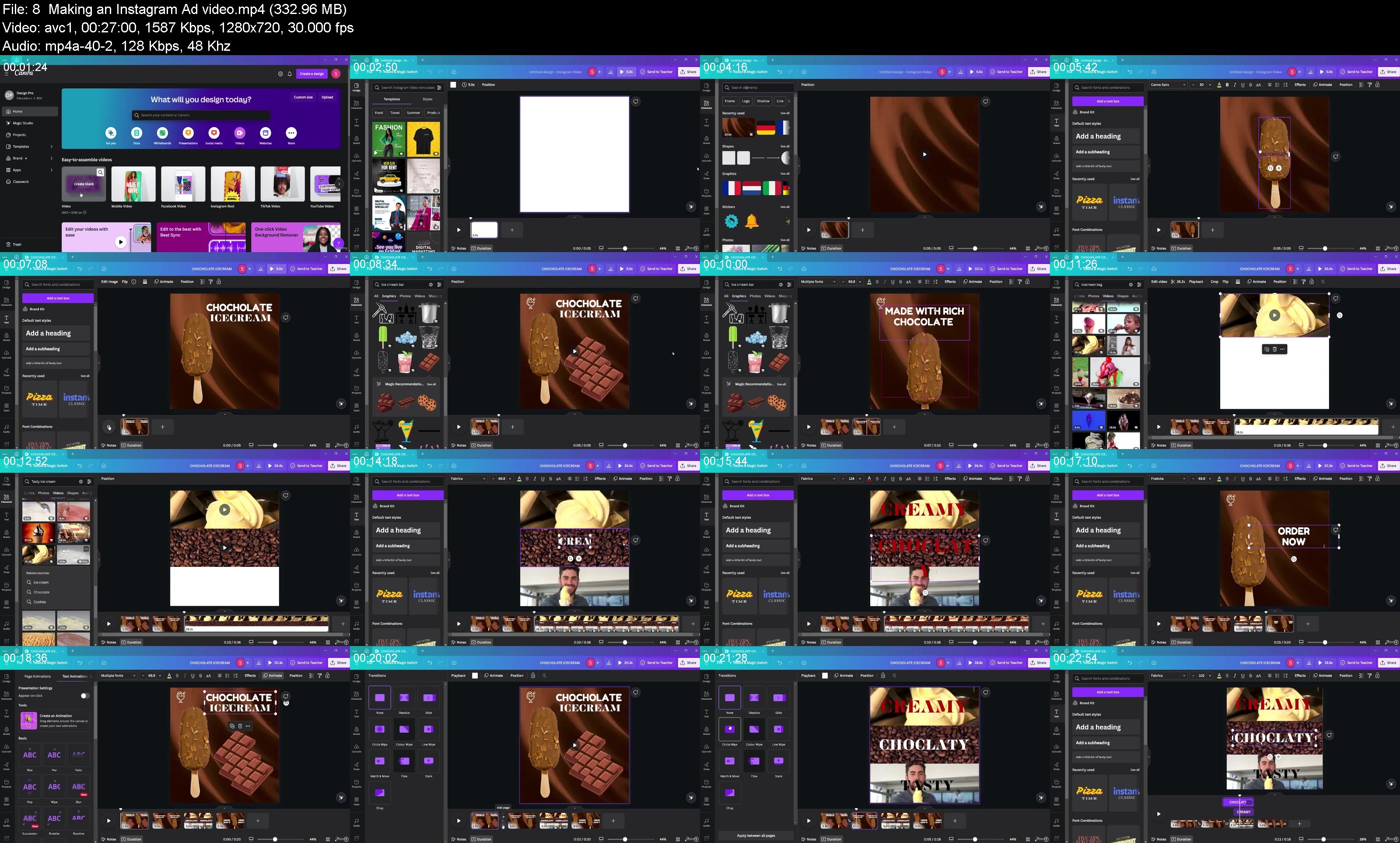Viewport: 1400px width, 843px height.
Task: Switch to Templates tab in the 00:02:50 frame
Action: click(x=392, y=99)
